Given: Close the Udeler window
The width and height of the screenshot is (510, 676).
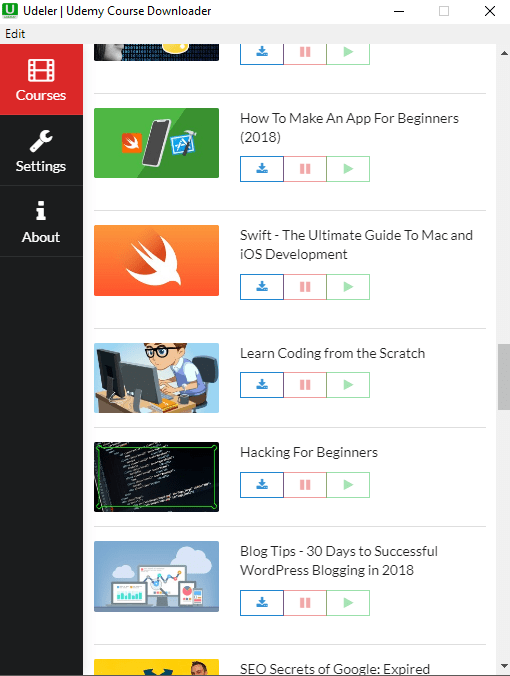Looking at the screenshot, I should tap(490, 11).
